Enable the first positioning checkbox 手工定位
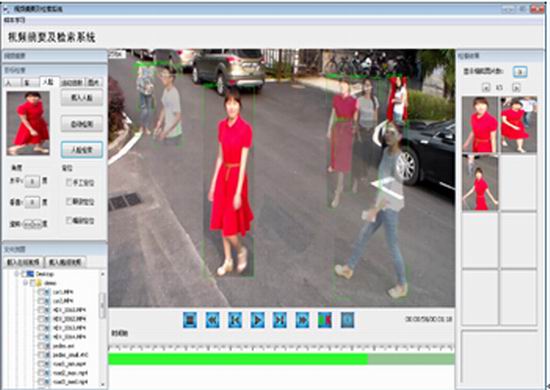Viewport: 550px width, 390px height. (x=69, y=182)
